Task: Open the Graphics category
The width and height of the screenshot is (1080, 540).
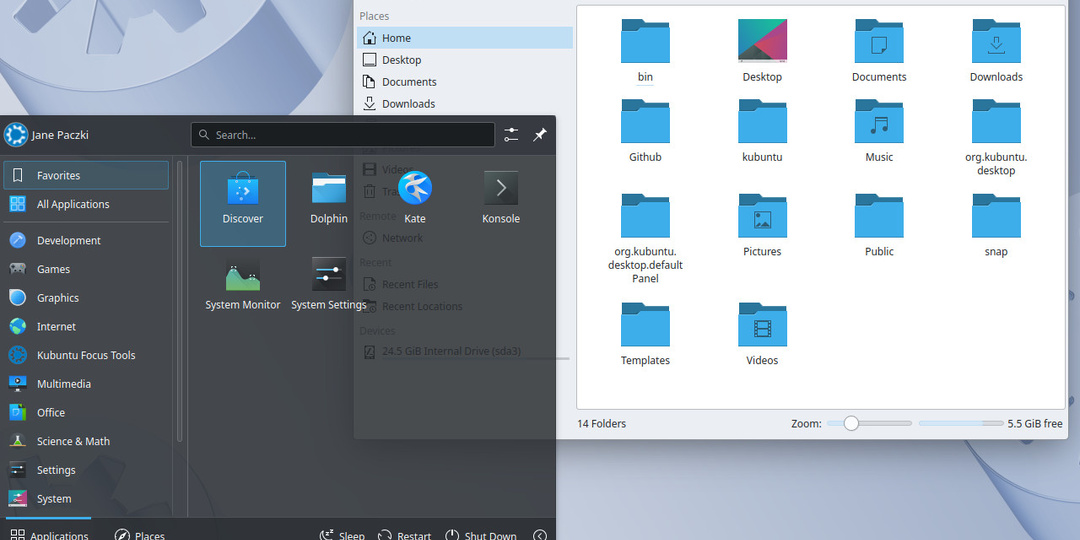Action: click(86, 298)
